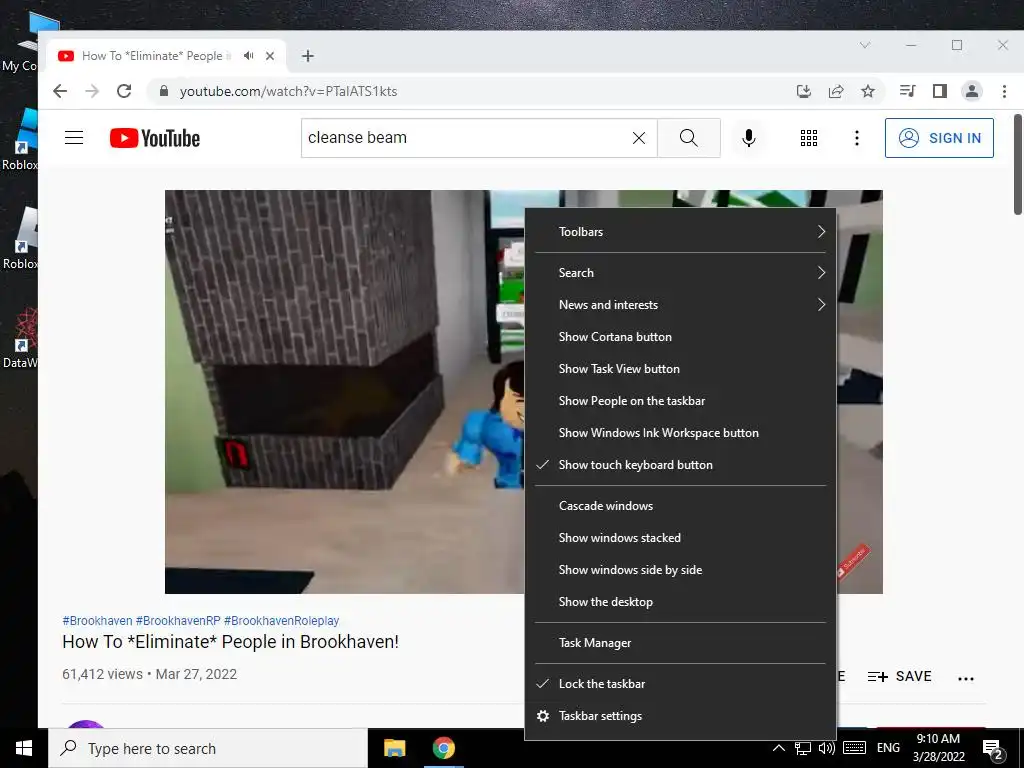Click the taskbar Type here to search box
Image resolution: width=1024 pixels, height=768 pixels.
[208, 748]
